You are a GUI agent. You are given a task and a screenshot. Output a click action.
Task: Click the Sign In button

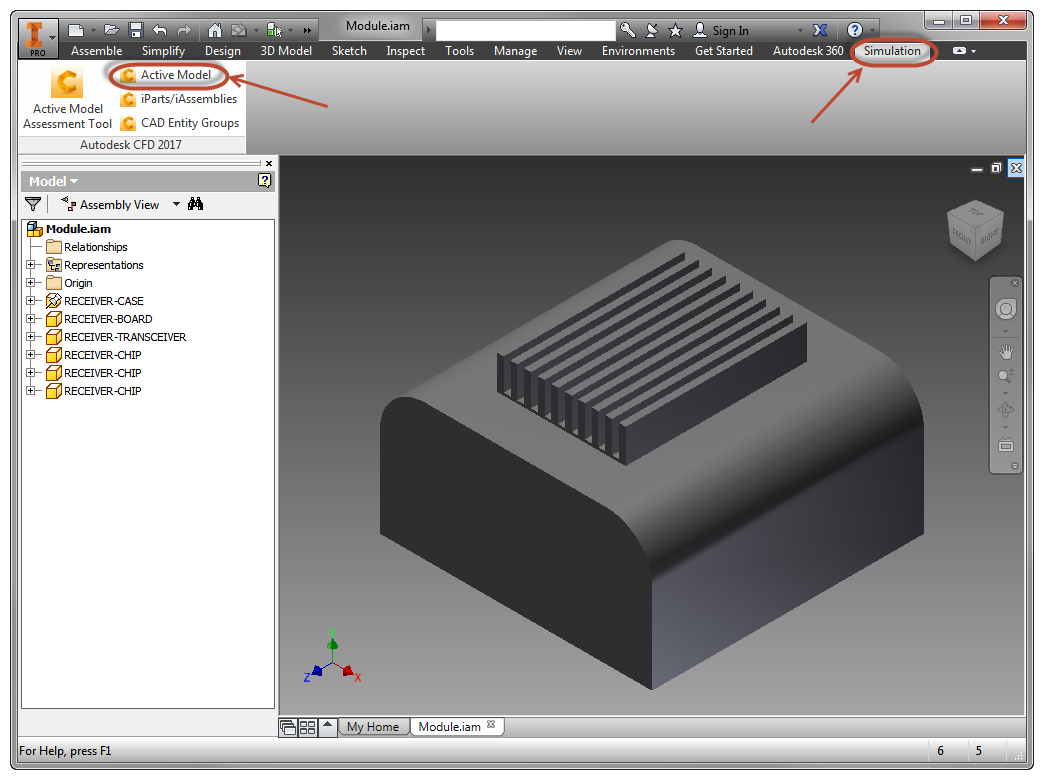click(x=721, y=30)
